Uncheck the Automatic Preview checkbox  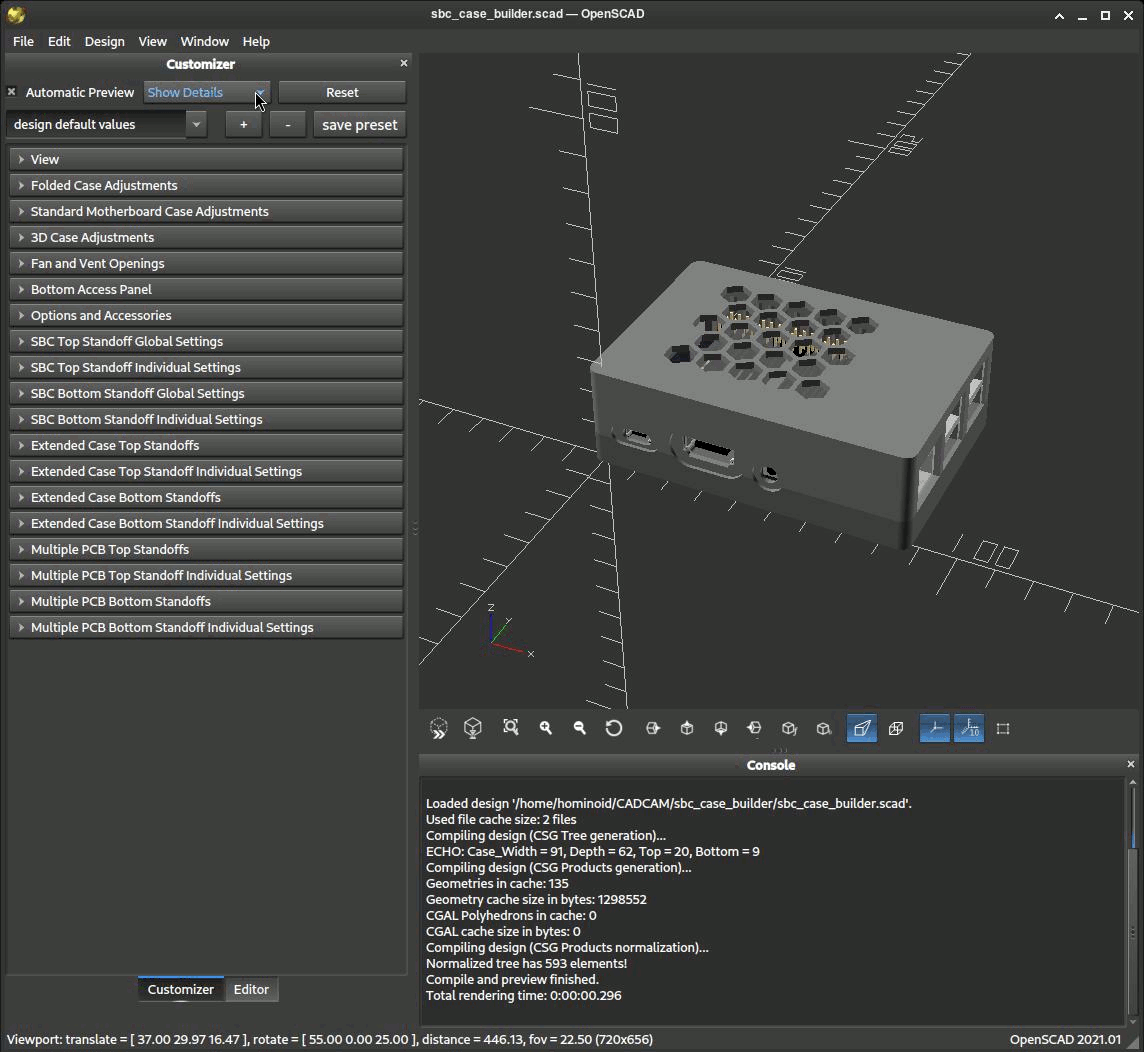click(12, 92)
